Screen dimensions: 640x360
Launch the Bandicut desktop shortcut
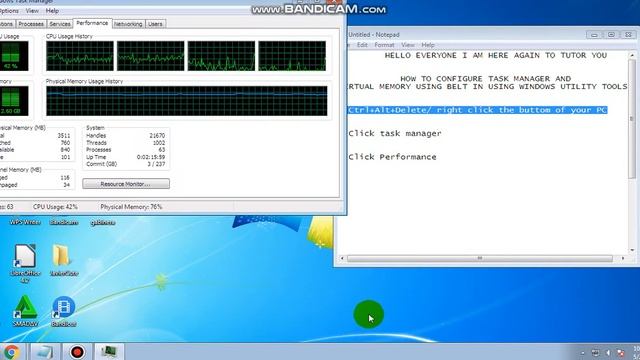[64, 311]
